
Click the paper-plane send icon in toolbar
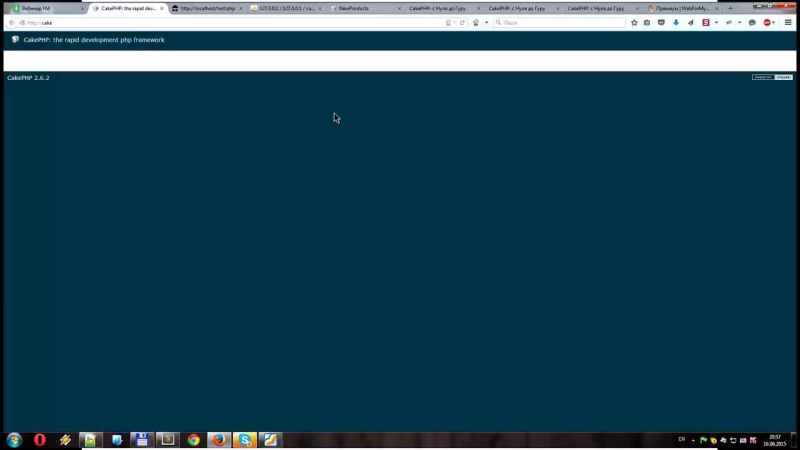click(690, 23)
